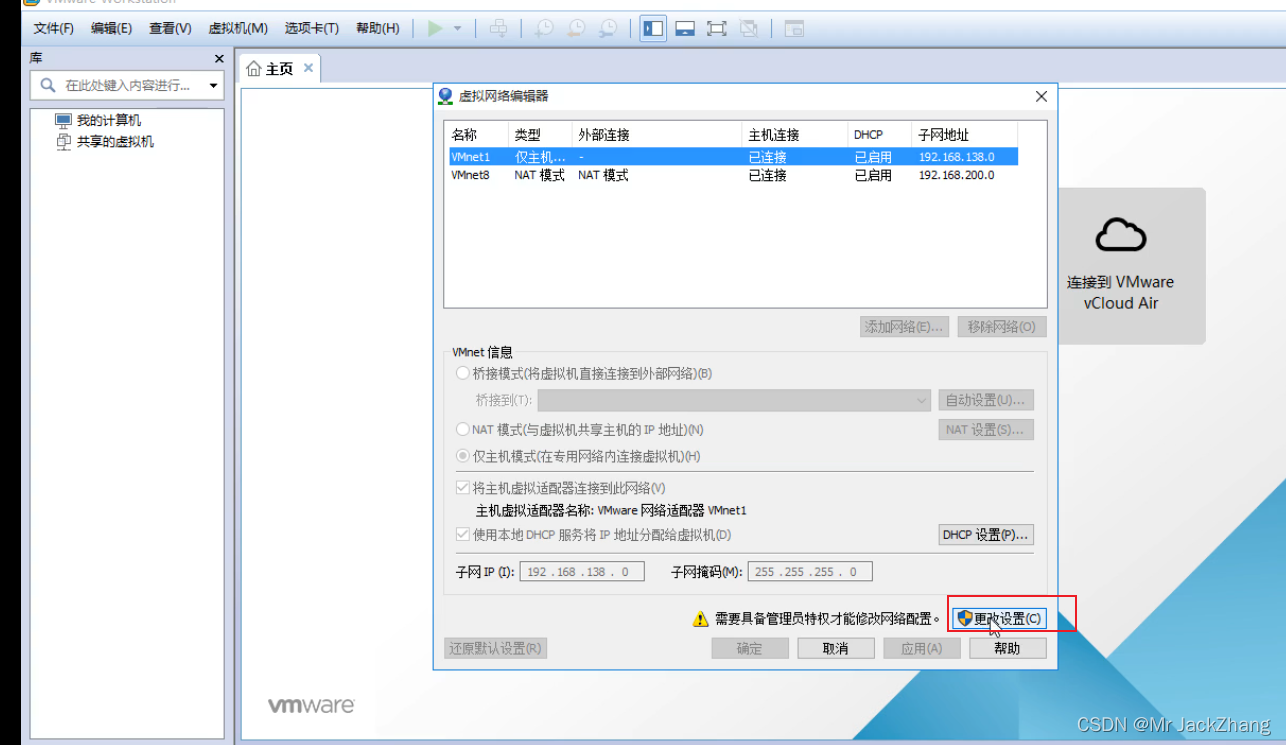
Task: Click the green power-on play icon
Action: click(x=435, y=28)
